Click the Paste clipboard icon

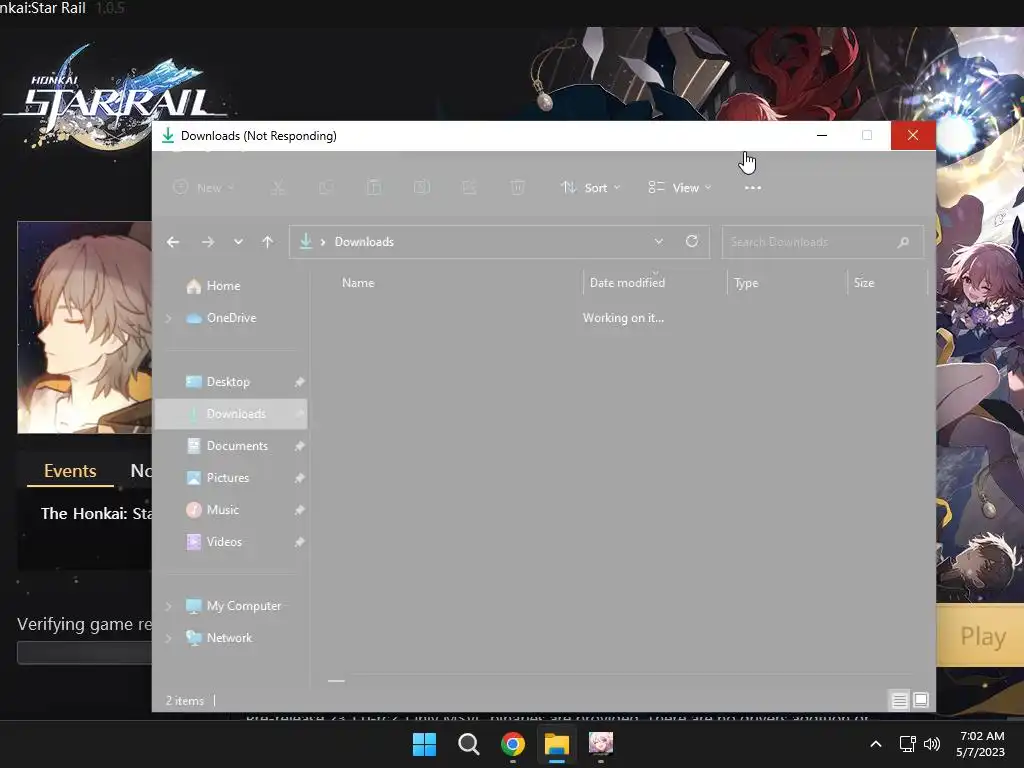coord(374,188)
